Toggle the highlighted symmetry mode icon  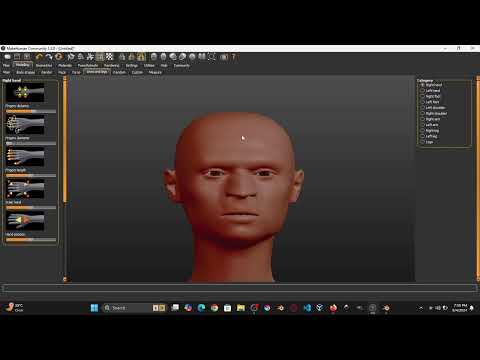click(x=141, y=57)
